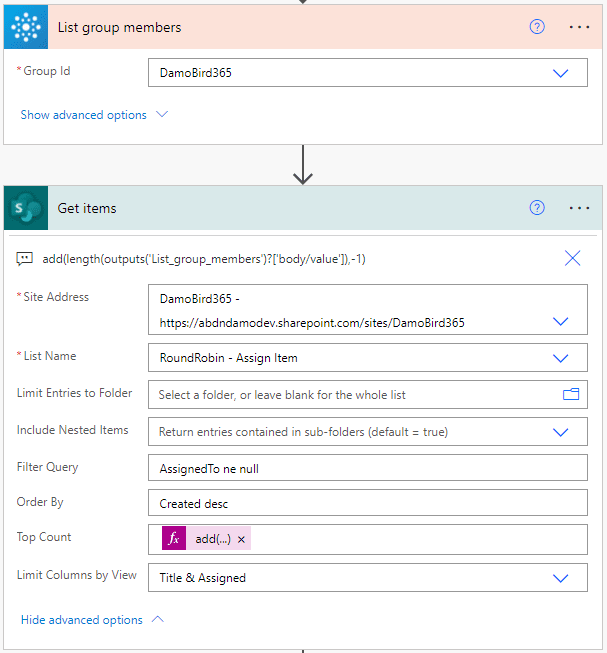Expand the Group Id dropdown

[x=560, y=73]
